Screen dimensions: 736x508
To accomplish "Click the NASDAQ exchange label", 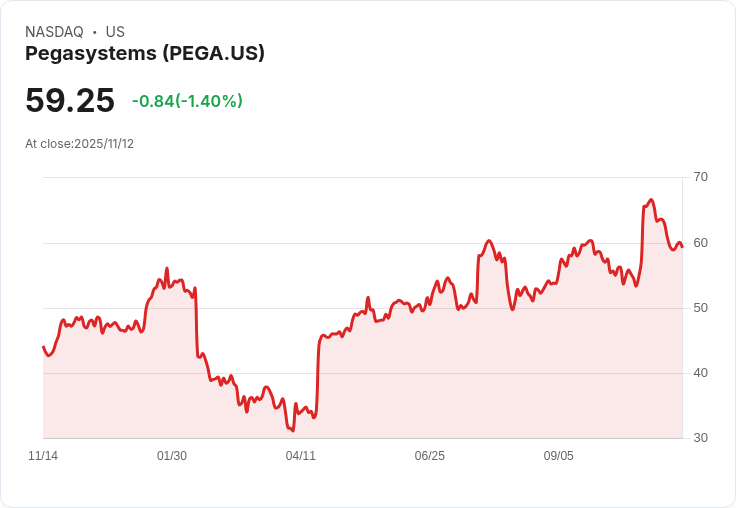I will [54, 32].
